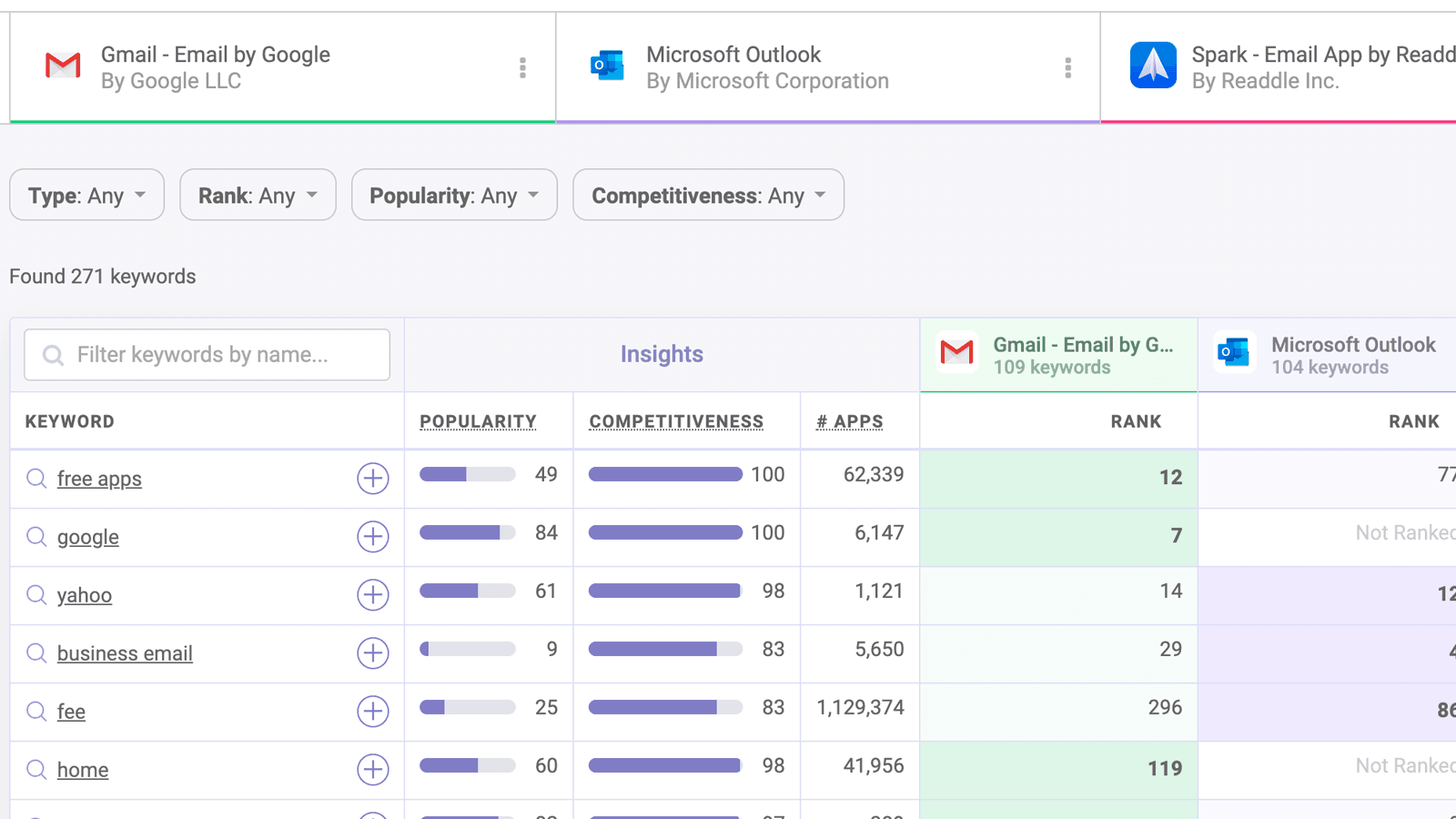Click Gmail rank 296 cell for 'fee'
Screen dimensions: 1456x819
click(x=1059, y=712)
